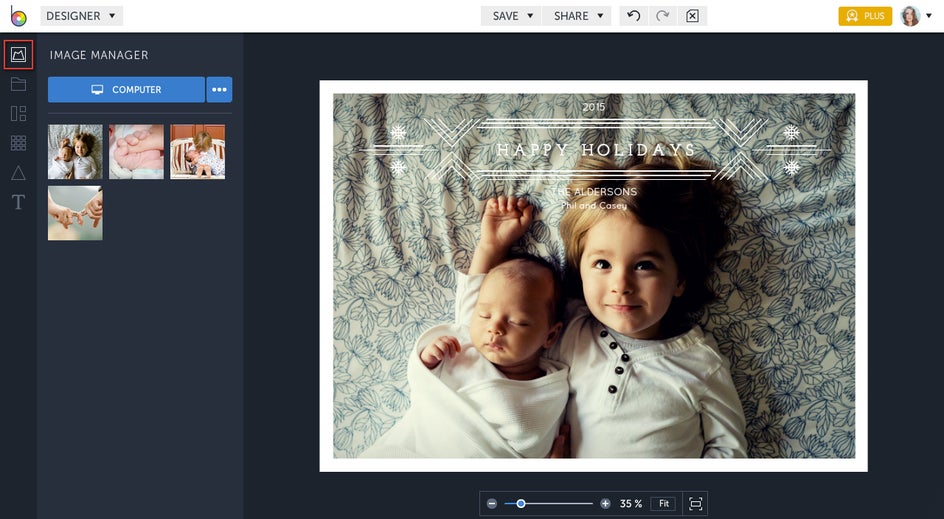
Task: Click the IMAGE MANAGER panel title
Action: pos(99,55)
